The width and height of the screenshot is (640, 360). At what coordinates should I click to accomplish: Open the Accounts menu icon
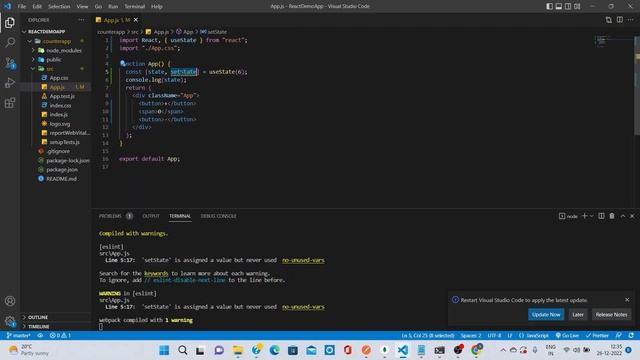pyautogui.click(x=10, y=301)
